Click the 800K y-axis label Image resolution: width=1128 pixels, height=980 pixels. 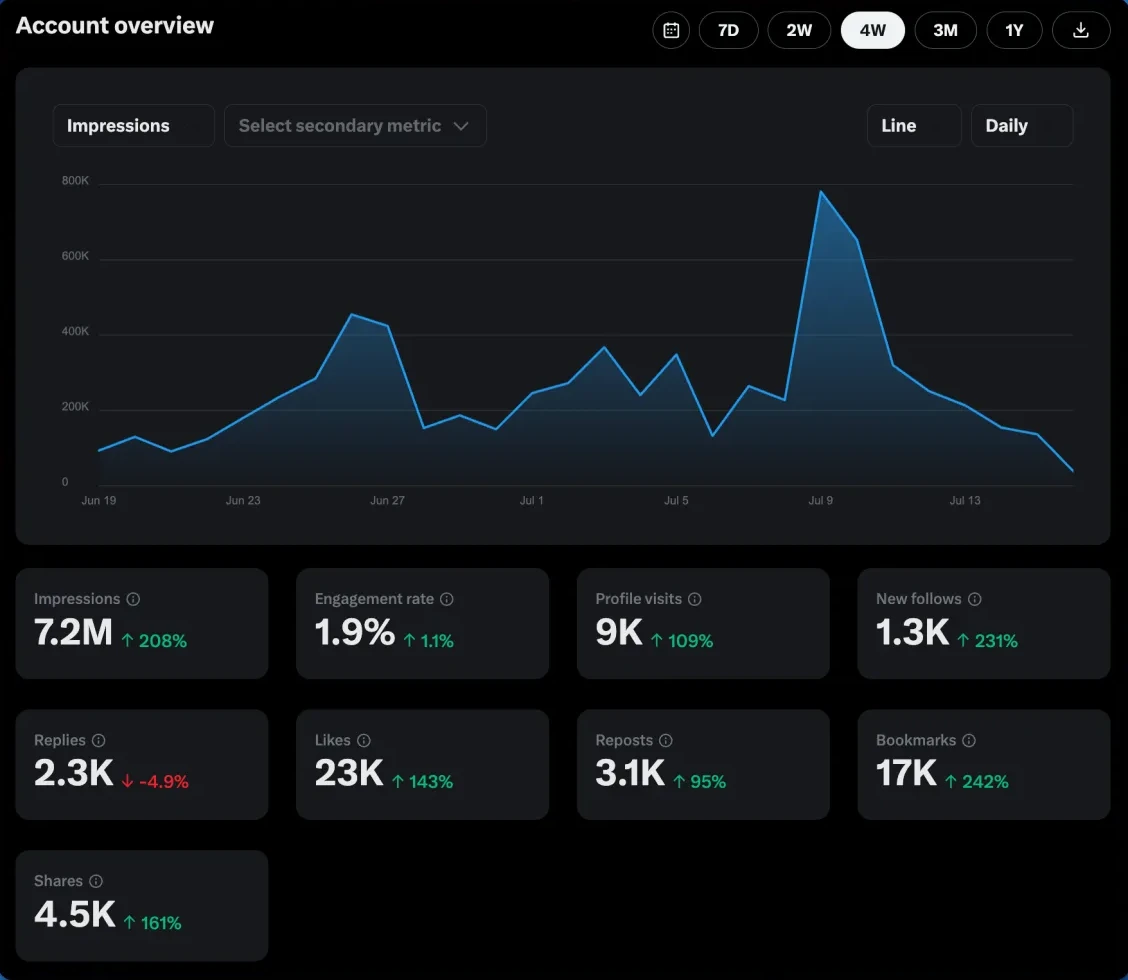(76, 181)
